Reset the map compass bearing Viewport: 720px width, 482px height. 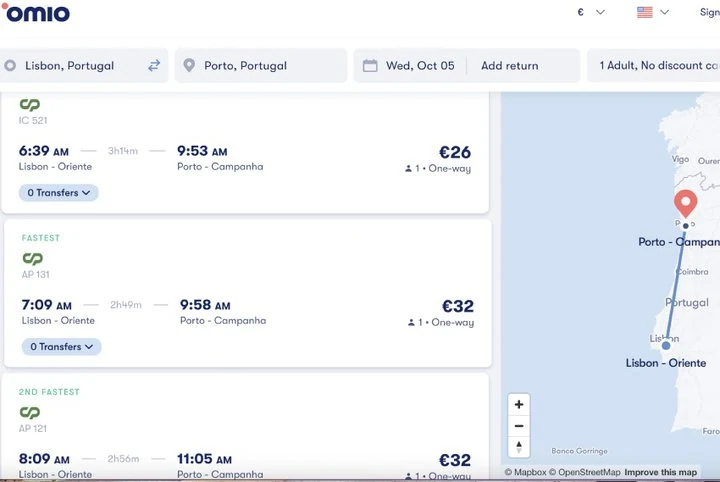(x=518, y=447)
